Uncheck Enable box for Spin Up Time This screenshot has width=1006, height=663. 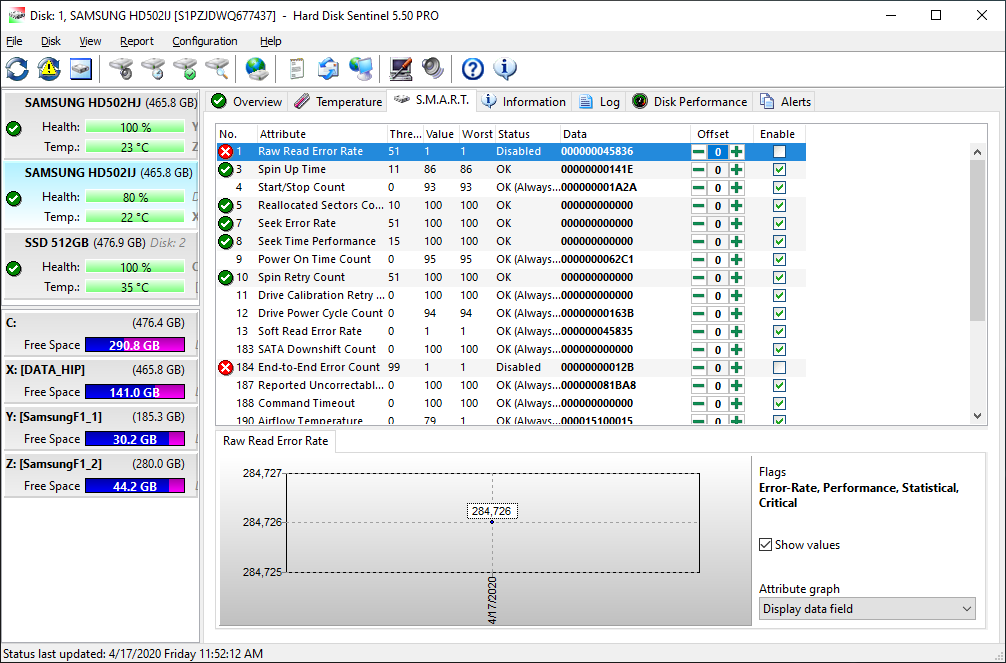[x=779, y=169]
